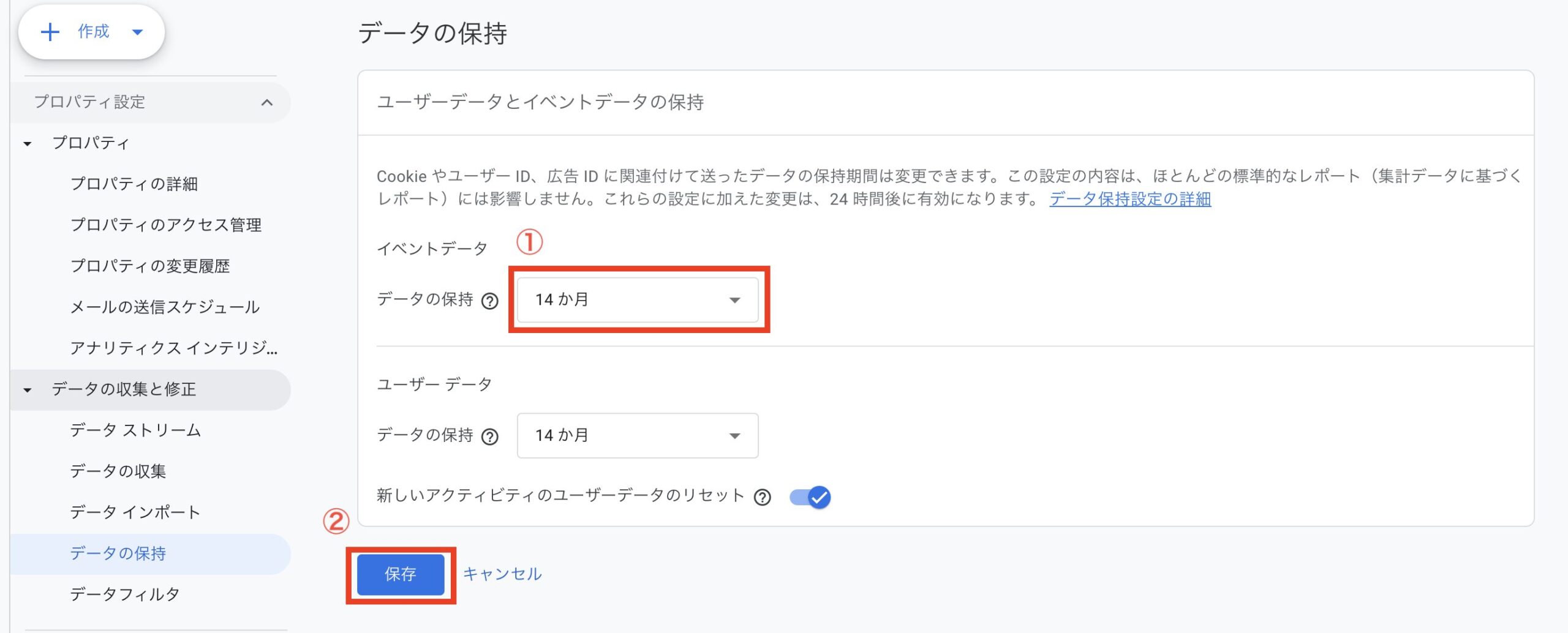
Task: Select データの保持 in sidebar
Action: click(151, 553)
